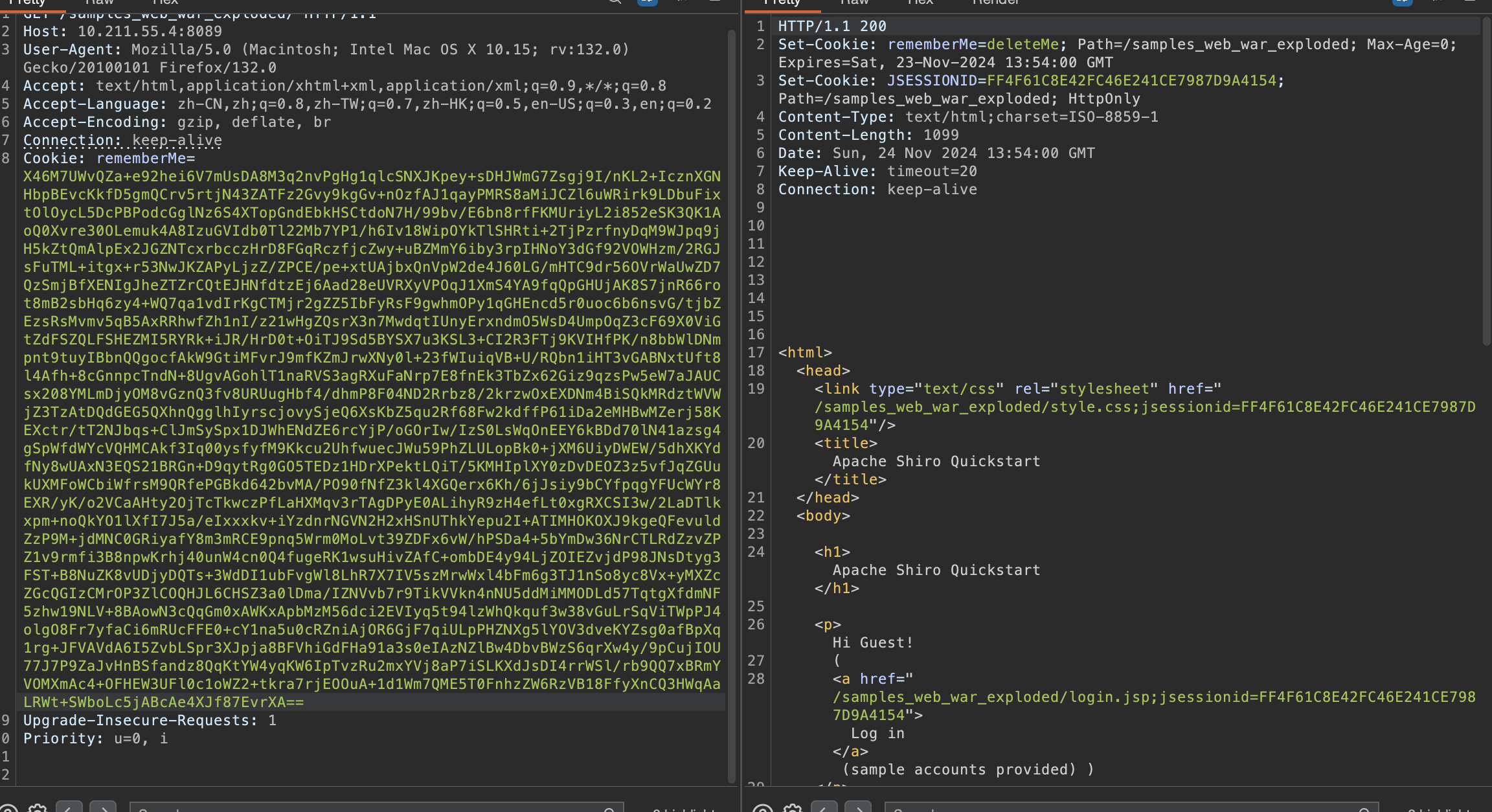Go to previous search match in request panel
Viewport: 1492px width, 812px height.
69,807
